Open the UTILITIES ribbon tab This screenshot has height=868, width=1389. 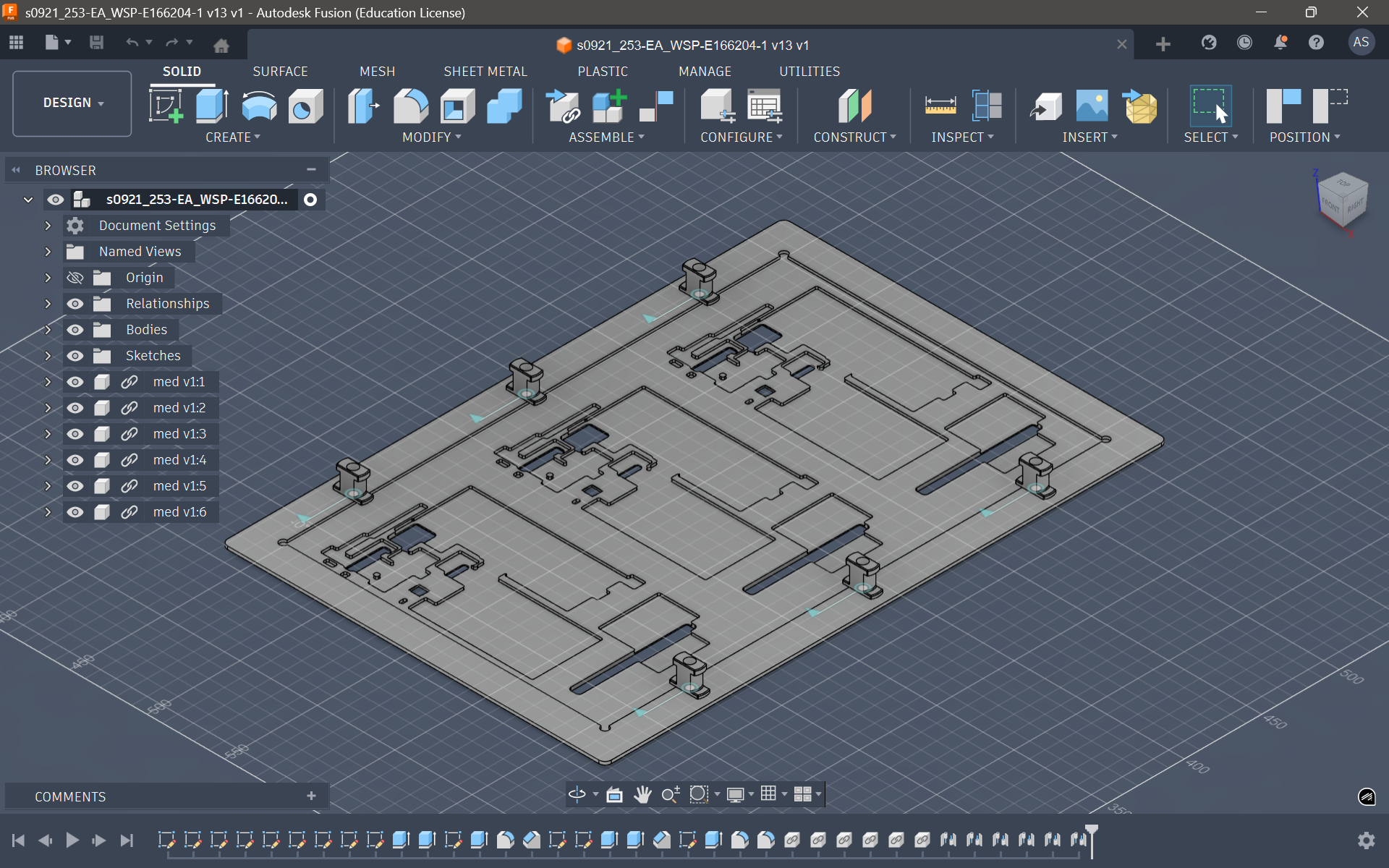pos(809,72)
